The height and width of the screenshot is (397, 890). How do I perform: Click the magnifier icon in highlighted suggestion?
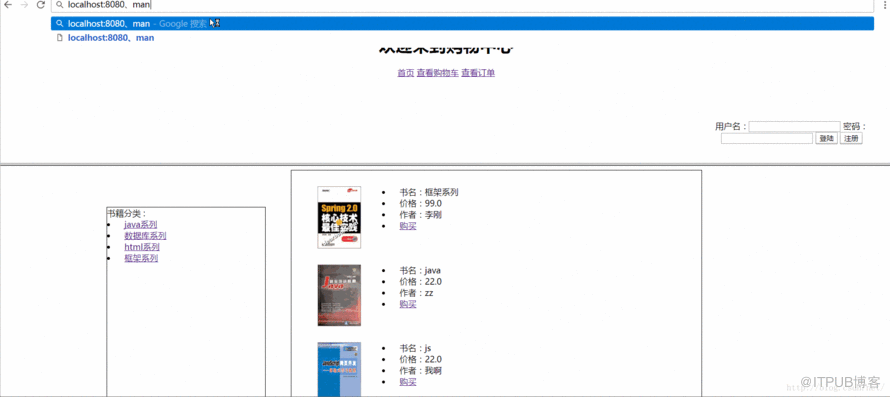coord(59,24)
